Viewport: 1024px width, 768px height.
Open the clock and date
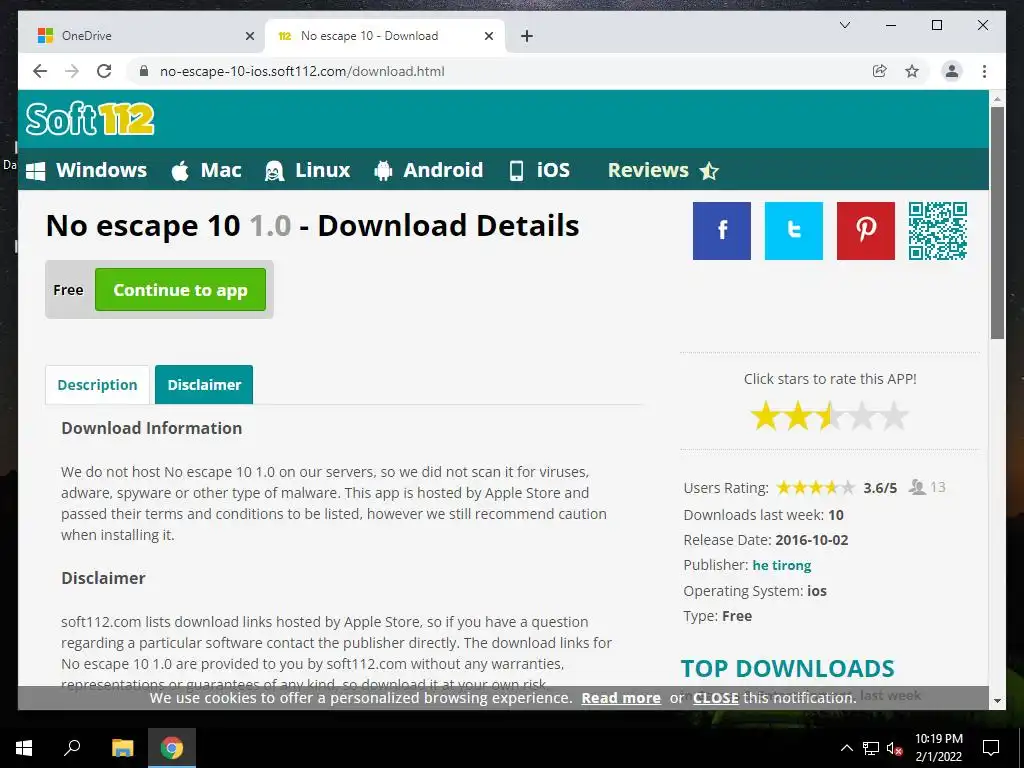(938, 748)
